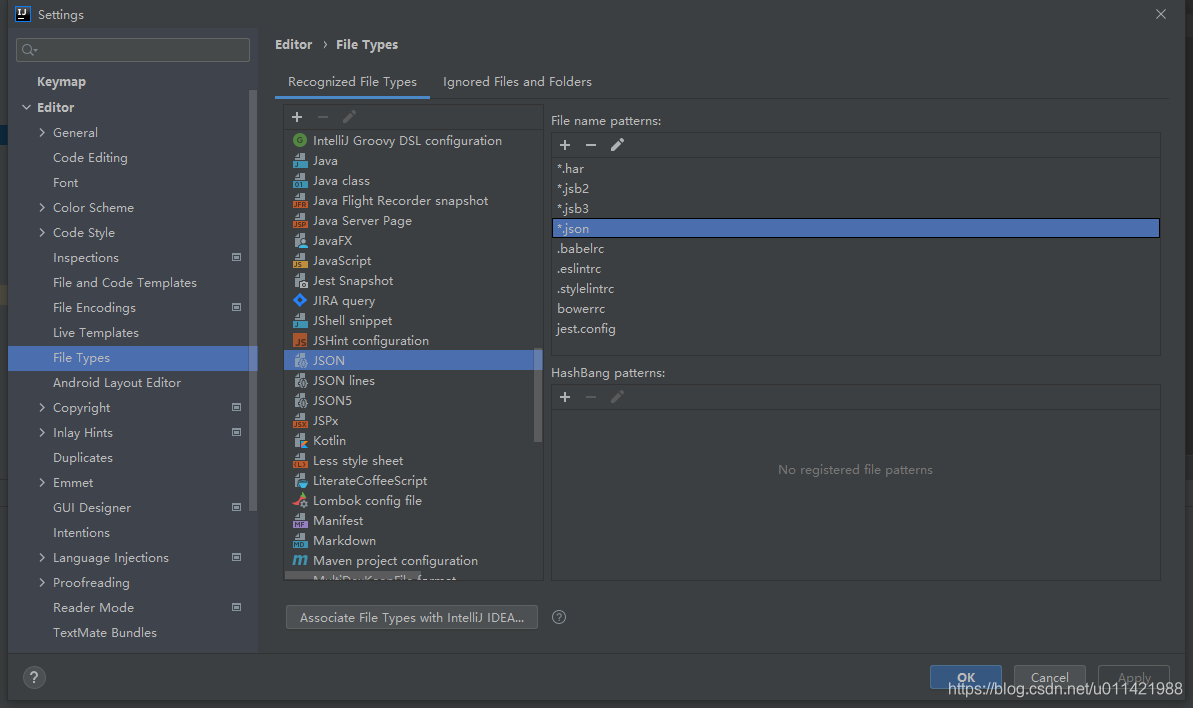Open File and Code Templates settings
1193x708 pixels.
point(125,283)
